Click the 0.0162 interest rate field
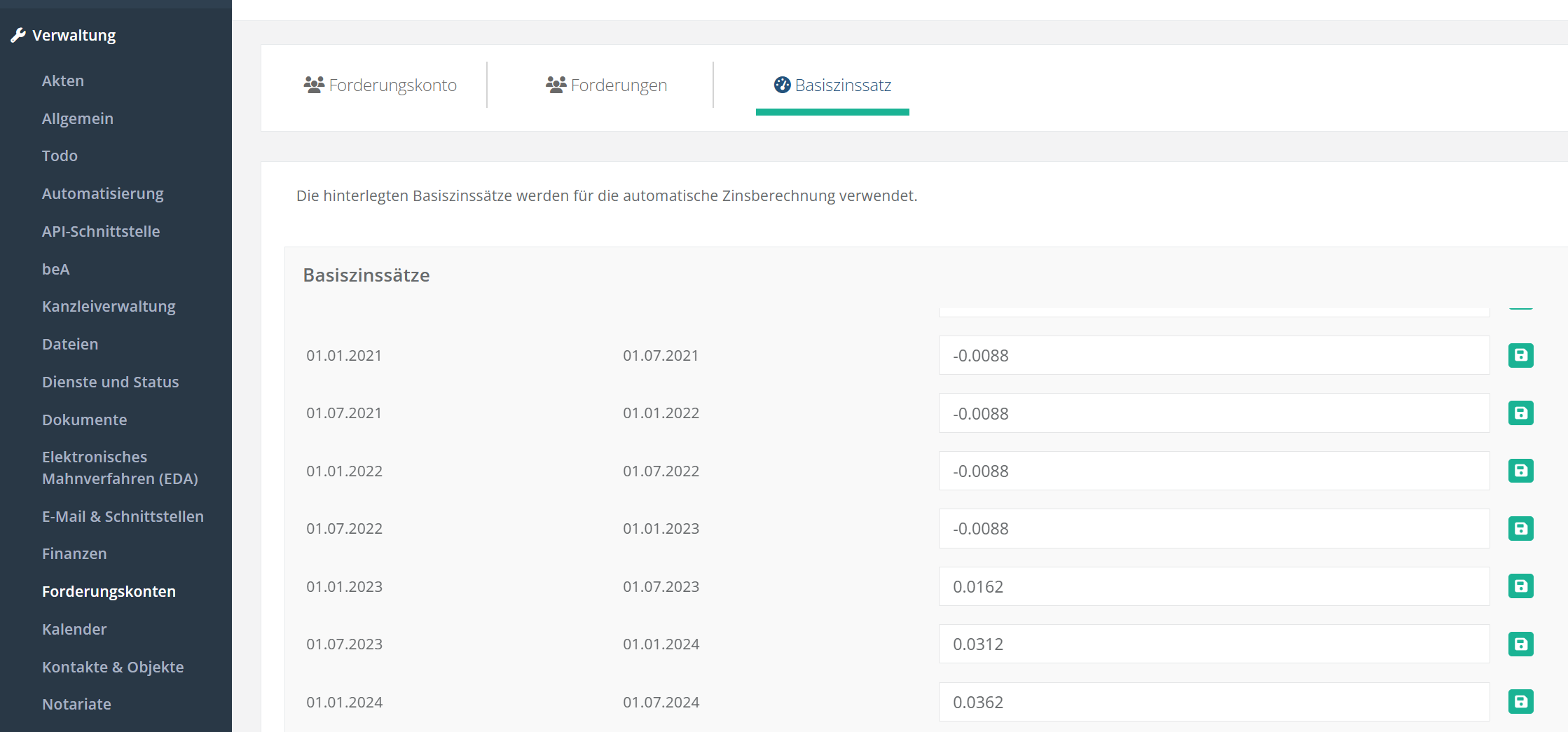Viewport: 1568px width, 732px height. pyautogui.click(x=1213, y=586)
